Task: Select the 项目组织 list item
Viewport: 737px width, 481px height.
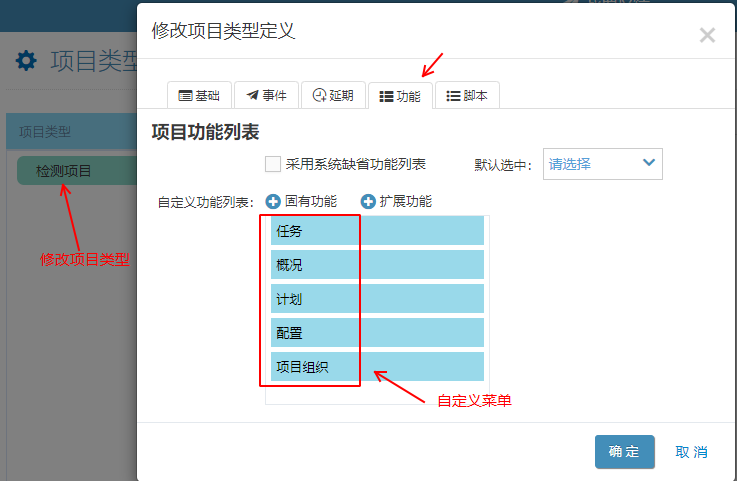Action: pyautogui.click(x=377, y=367)
